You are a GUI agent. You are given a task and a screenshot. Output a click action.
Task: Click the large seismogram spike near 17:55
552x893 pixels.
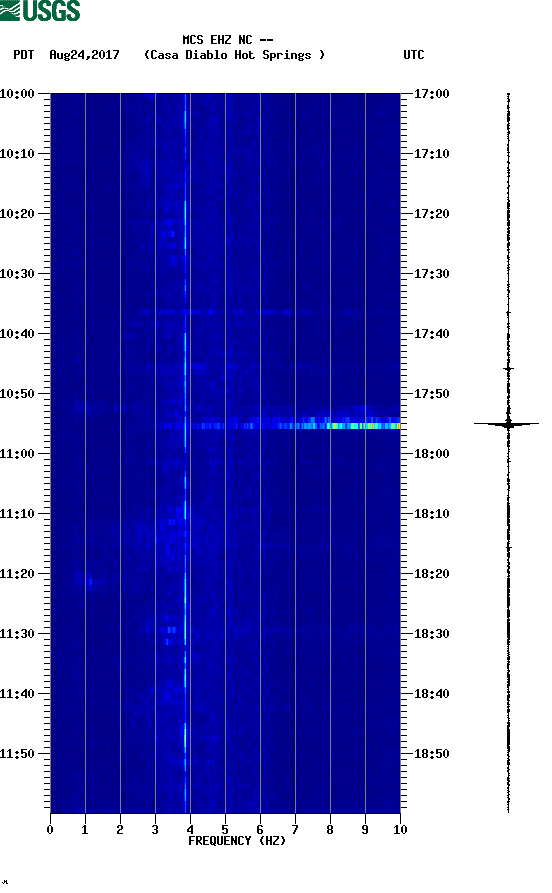click(507, 424)
